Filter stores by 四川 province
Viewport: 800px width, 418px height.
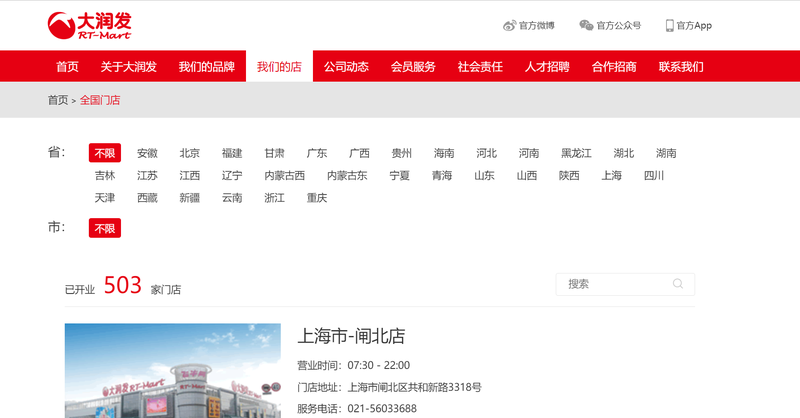(654, 176)
